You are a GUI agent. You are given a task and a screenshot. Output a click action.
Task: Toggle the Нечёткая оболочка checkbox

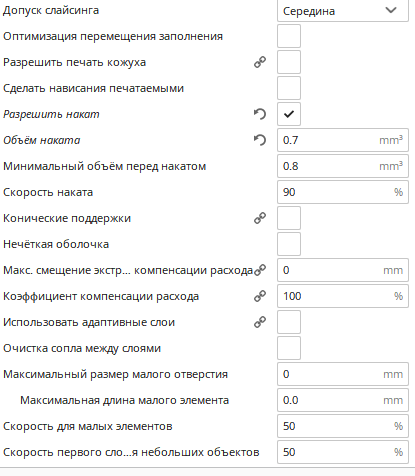tap(289, 244)
